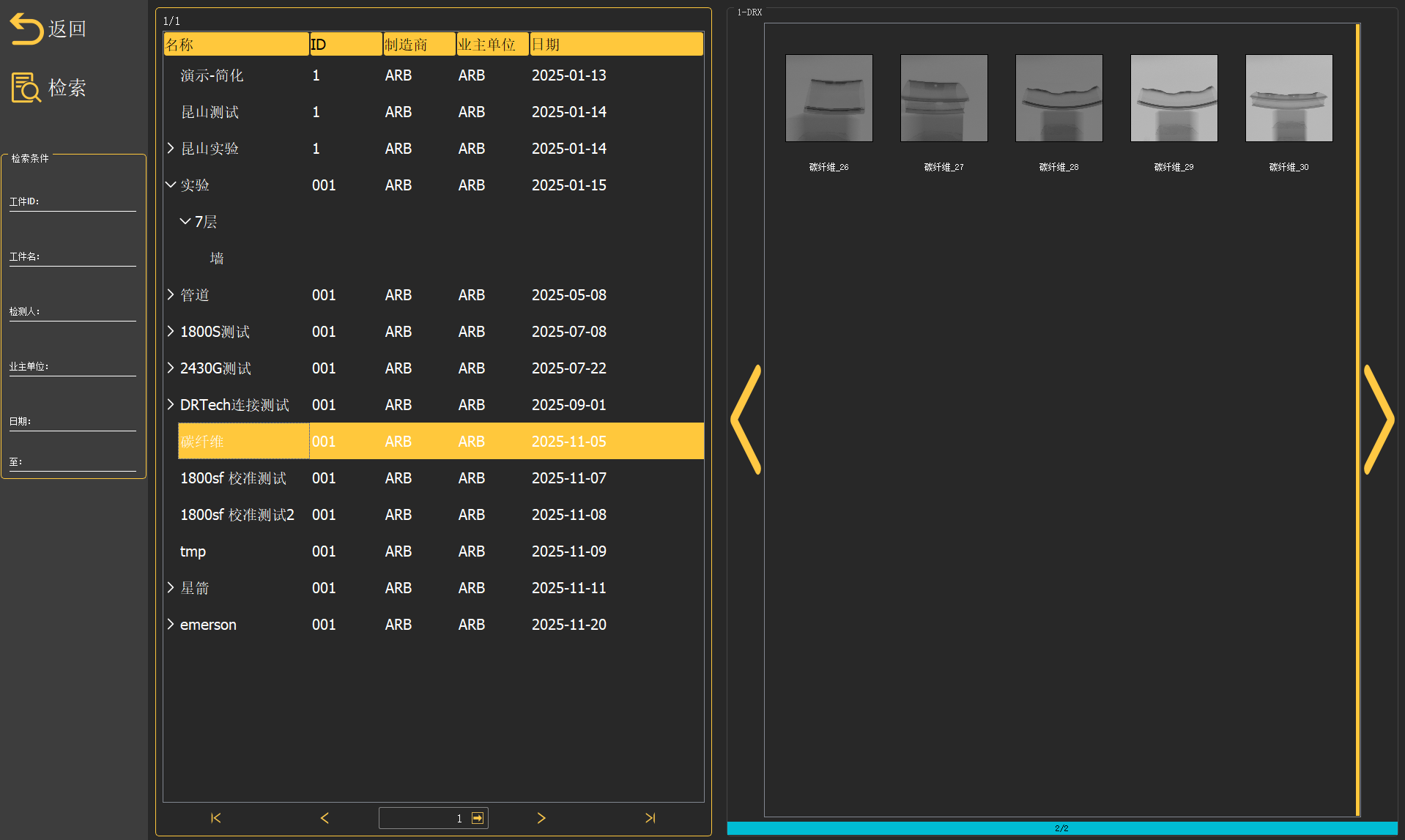Click the 检索 search icon
Viewport: 1405px width, 840px height.
click(x=26, y=88)
